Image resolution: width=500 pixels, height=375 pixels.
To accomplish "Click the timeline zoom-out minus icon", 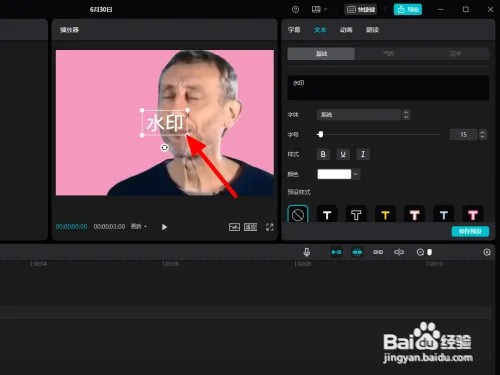I will click(x=420, y=252).
